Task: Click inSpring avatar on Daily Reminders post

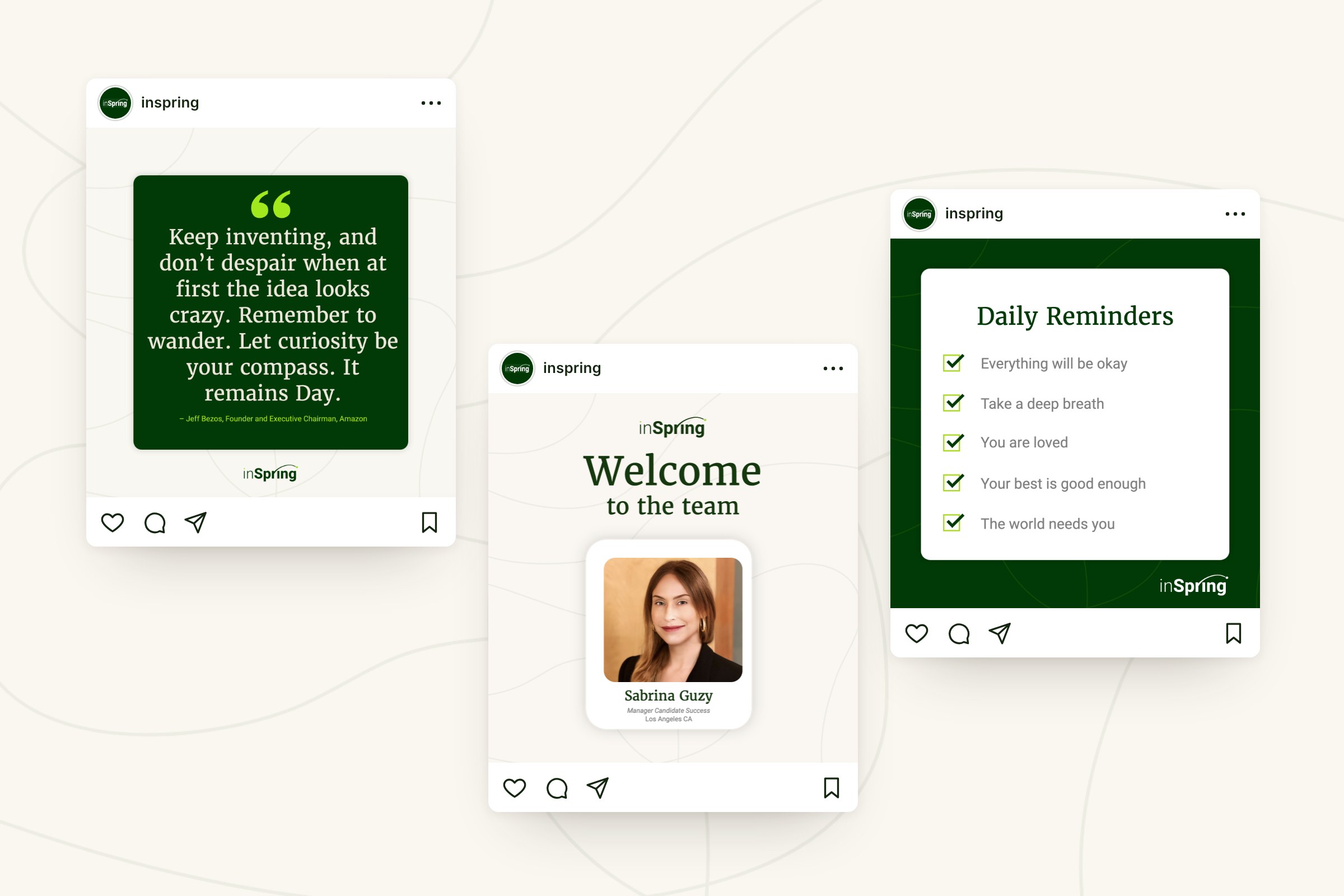Action: click(920, 214)
